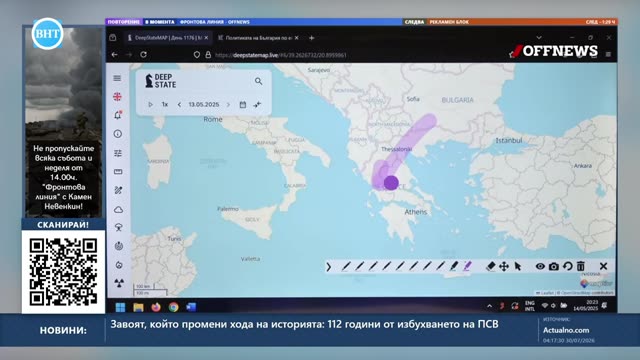Viewport: 640px width, 360px height.
Task: Go to previous date before 13.05.2025
Action: pos(179,105)
